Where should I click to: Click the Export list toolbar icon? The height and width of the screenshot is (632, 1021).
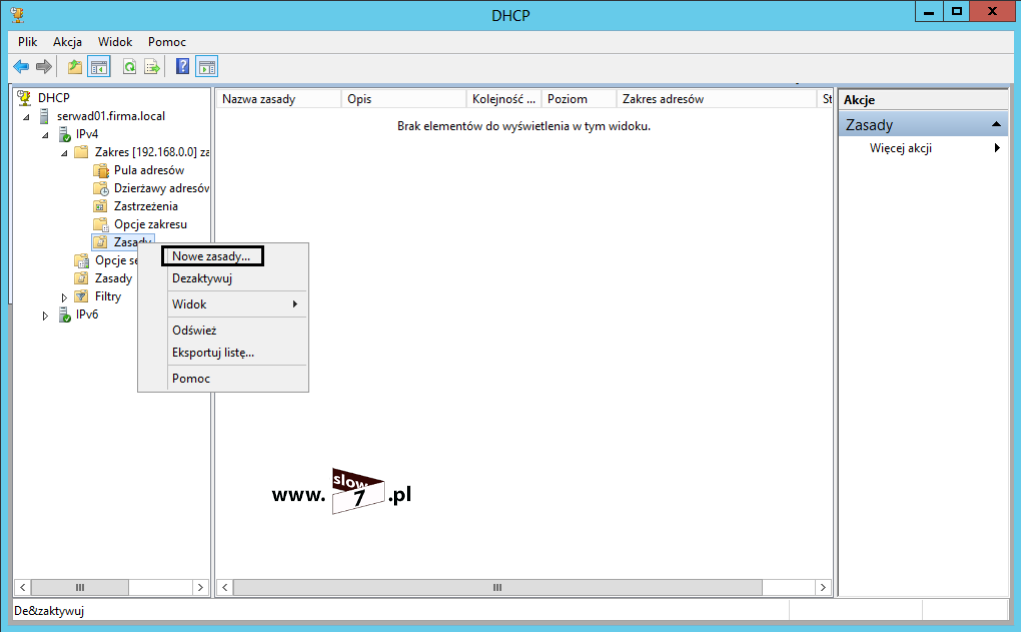[152, 67]
